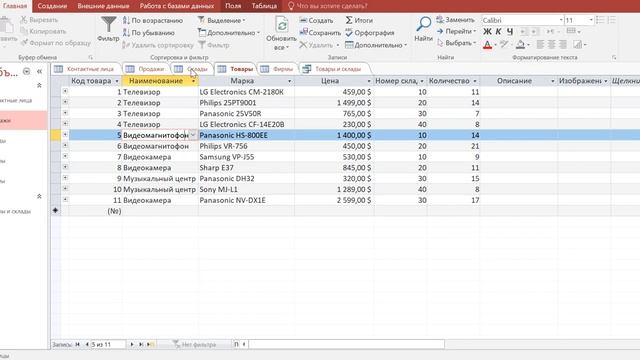Viewport: 640px width, 360px height.
Task: Open the Перейти go-to dropdown
Action: 456,31
